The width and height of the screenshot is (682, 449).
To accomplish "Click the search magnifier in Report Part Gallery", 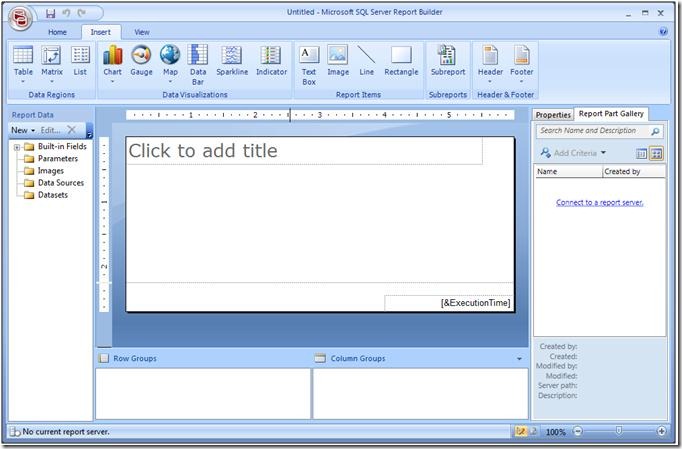I will (655, 131).
